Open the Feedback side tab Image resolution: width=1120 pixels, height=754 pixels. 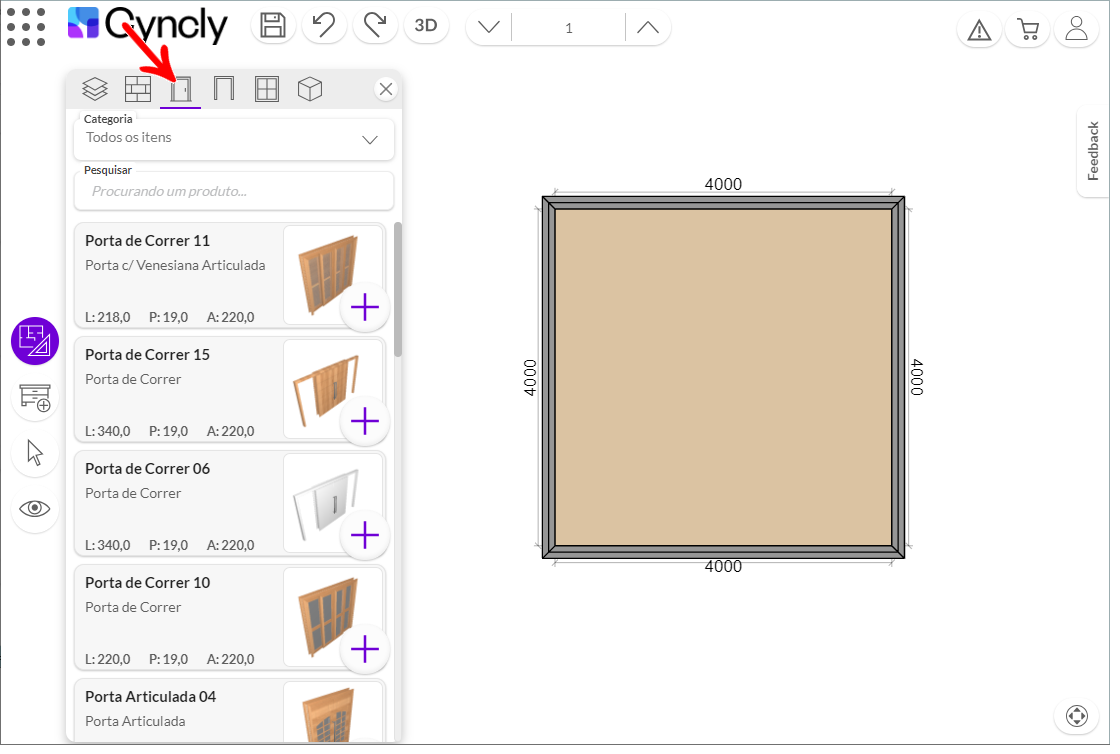pyautogui.click(x=1093, y=151)
